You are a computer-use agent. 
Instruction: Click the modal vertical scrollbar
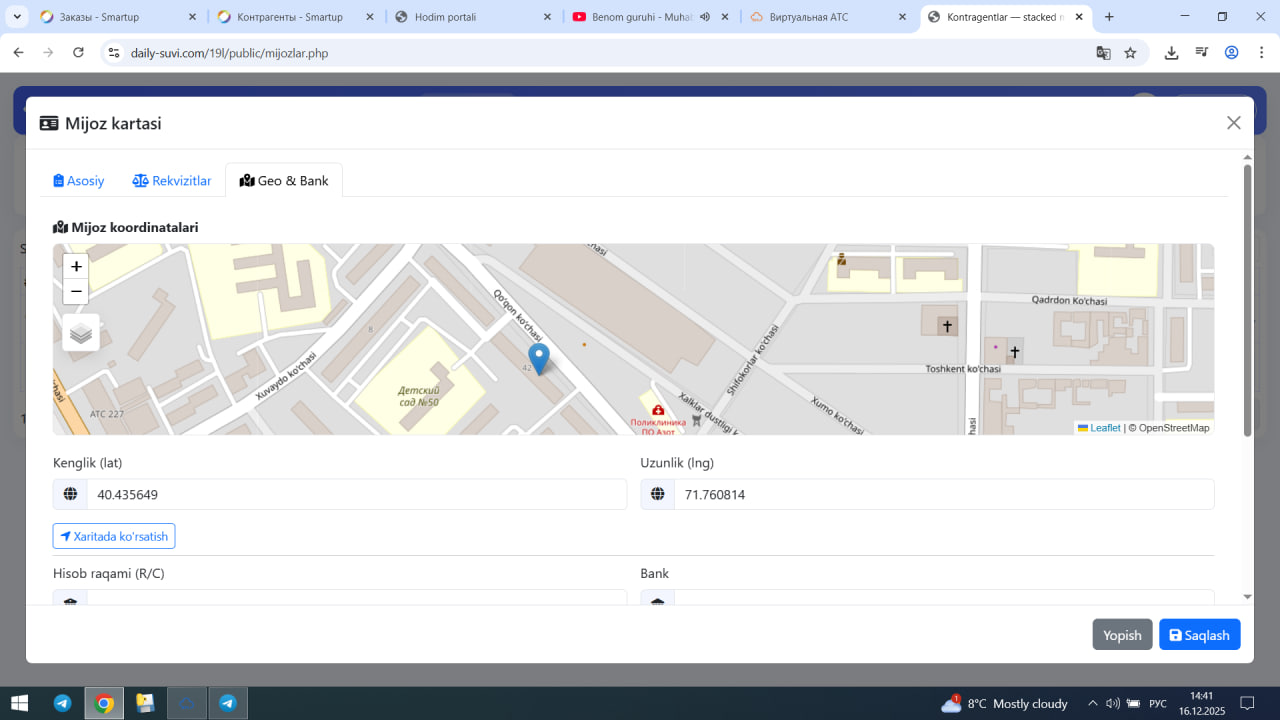[1247, 300]
